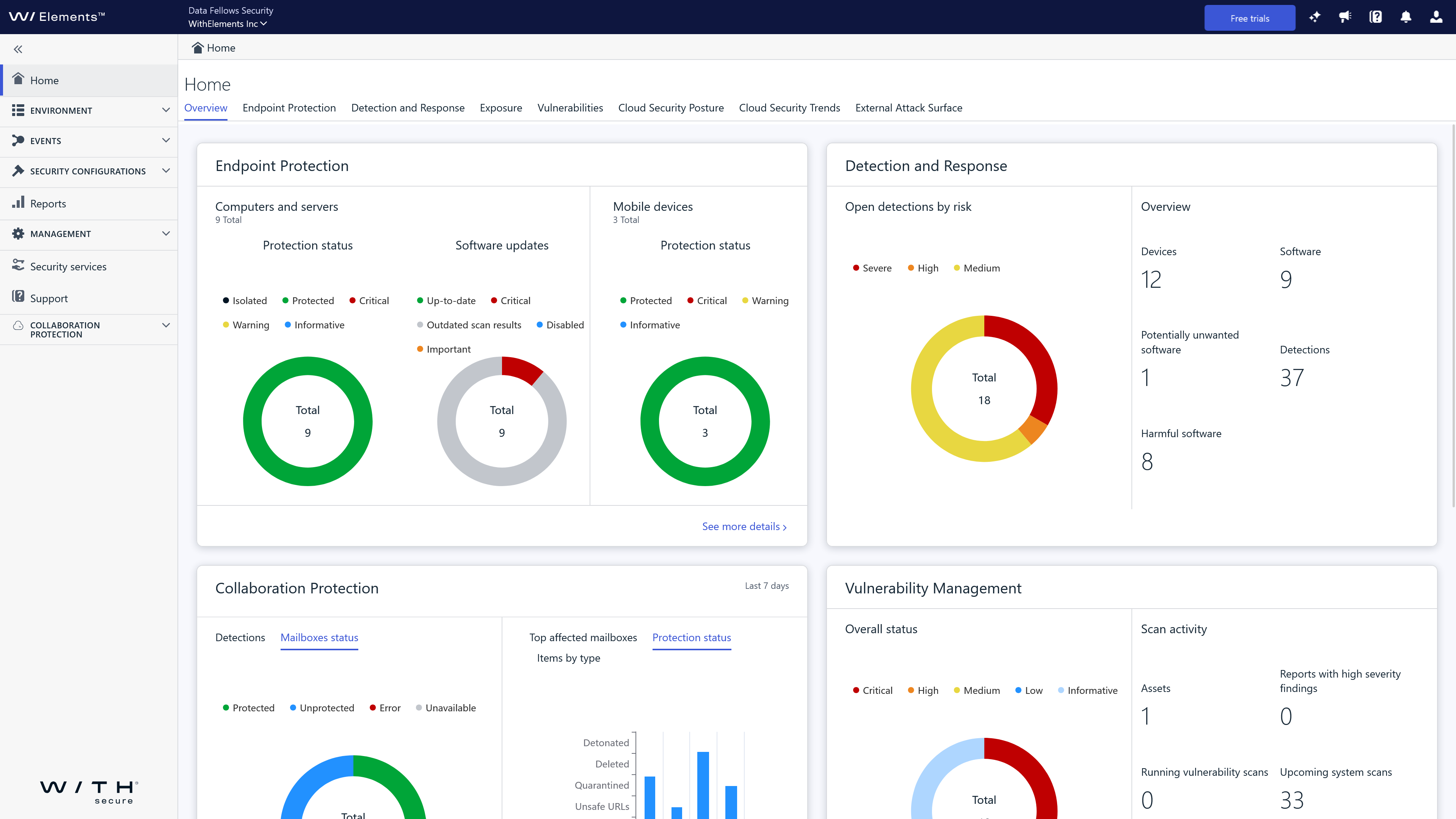Toggle Up-to-date legend in Software updates

(x=446, y=301)
